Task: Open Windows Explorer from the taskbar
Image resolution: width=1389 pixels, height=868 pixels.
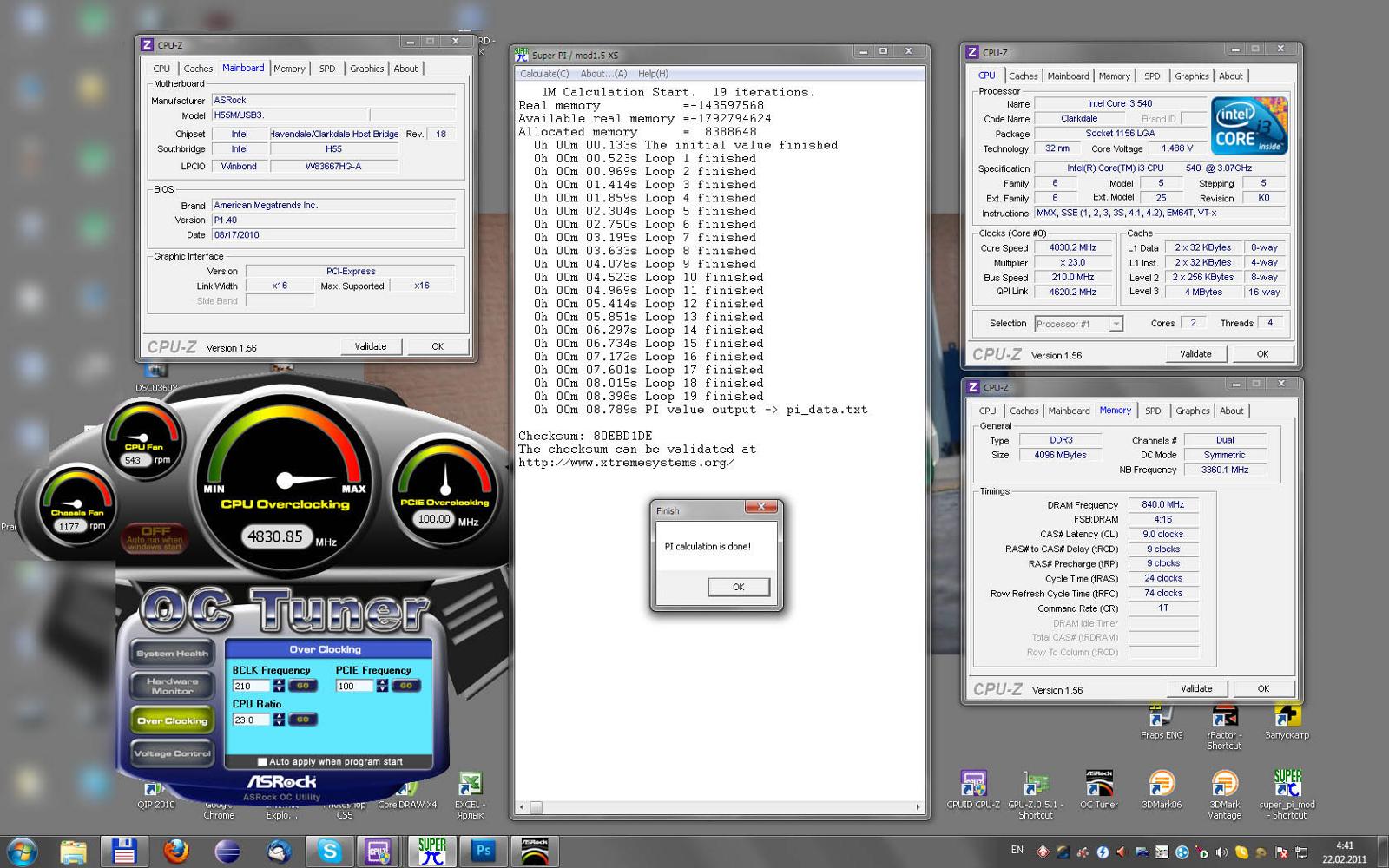Action: click(x=73, y=852)
